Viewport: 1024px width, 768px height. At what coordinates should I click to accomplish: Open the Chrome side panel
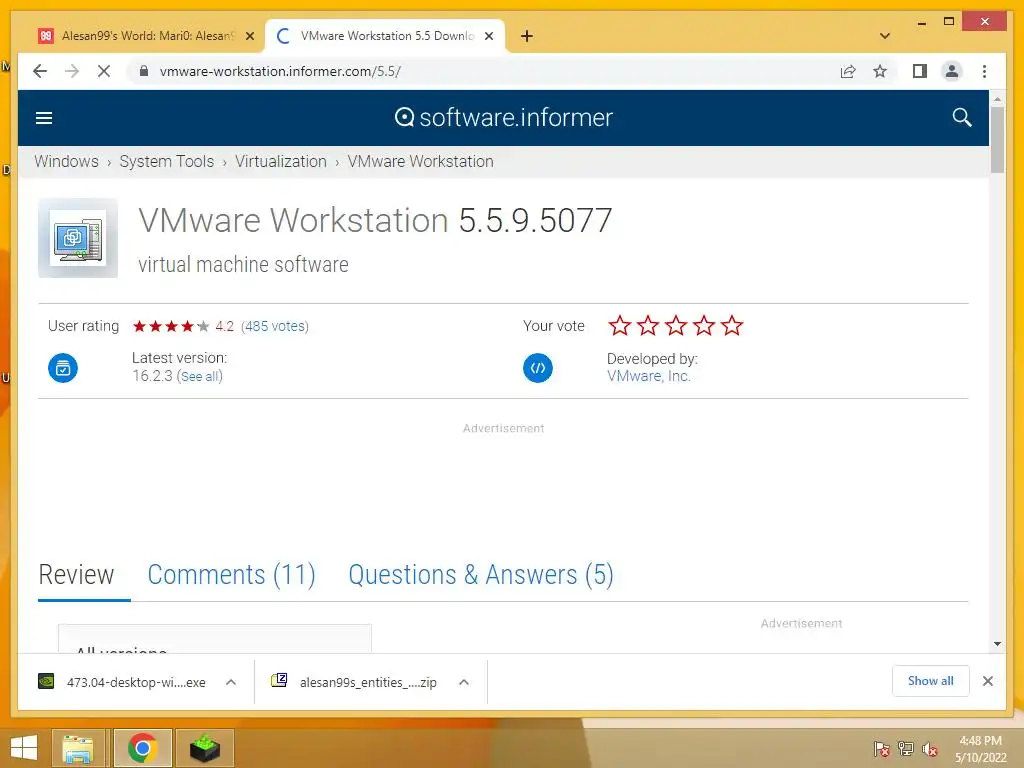pyautogui.click(x=920, y=71)
